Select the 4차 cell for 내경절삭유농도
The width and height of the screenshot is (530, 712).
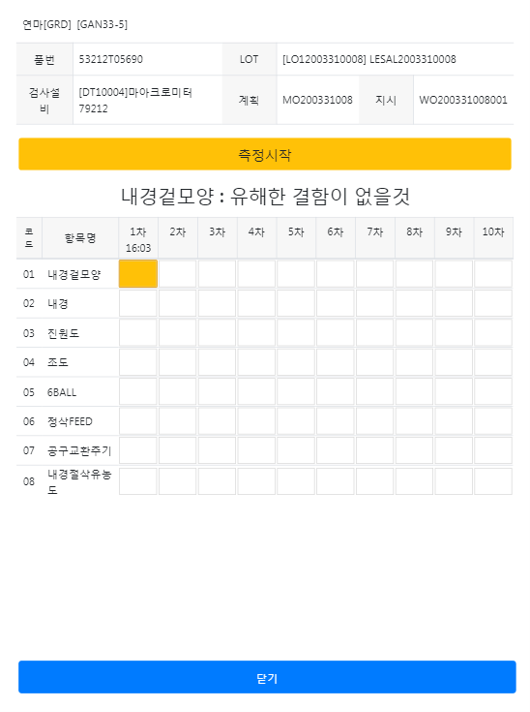point(257,481)
